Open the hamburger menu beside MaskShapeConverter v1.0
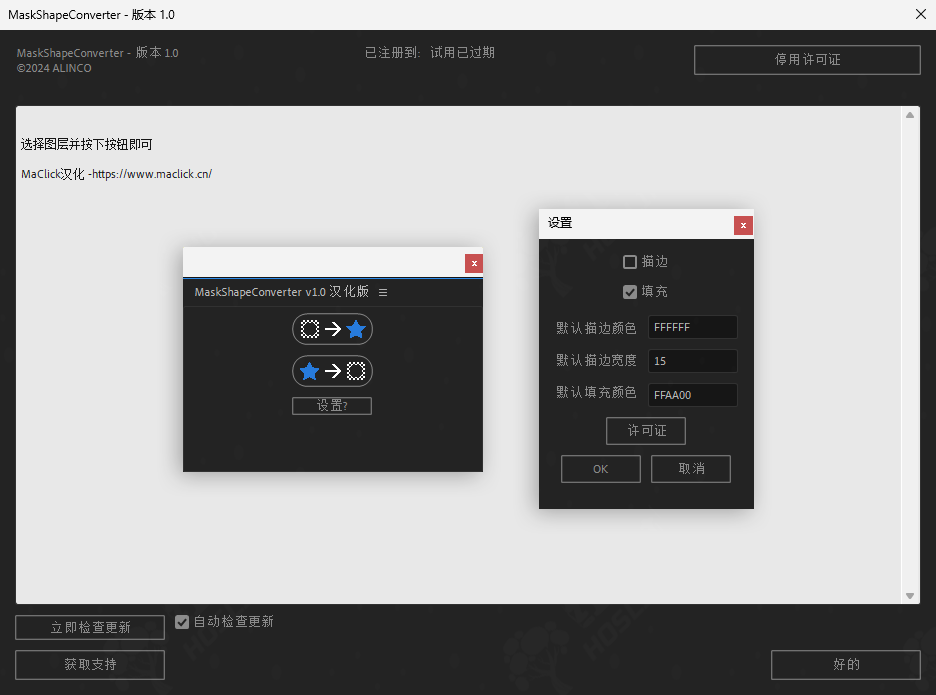 point(383,293)
